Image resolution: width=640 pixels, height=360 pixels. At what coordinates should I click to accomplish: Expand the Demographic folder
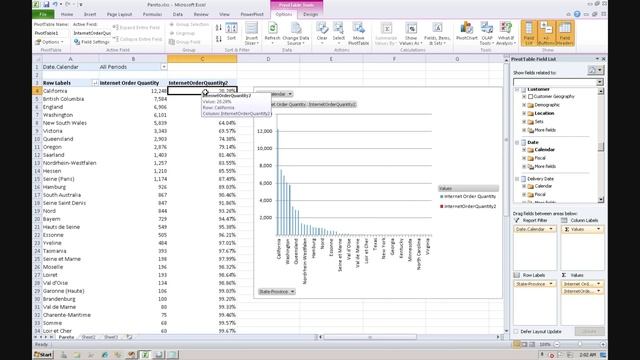coord(524,105)
